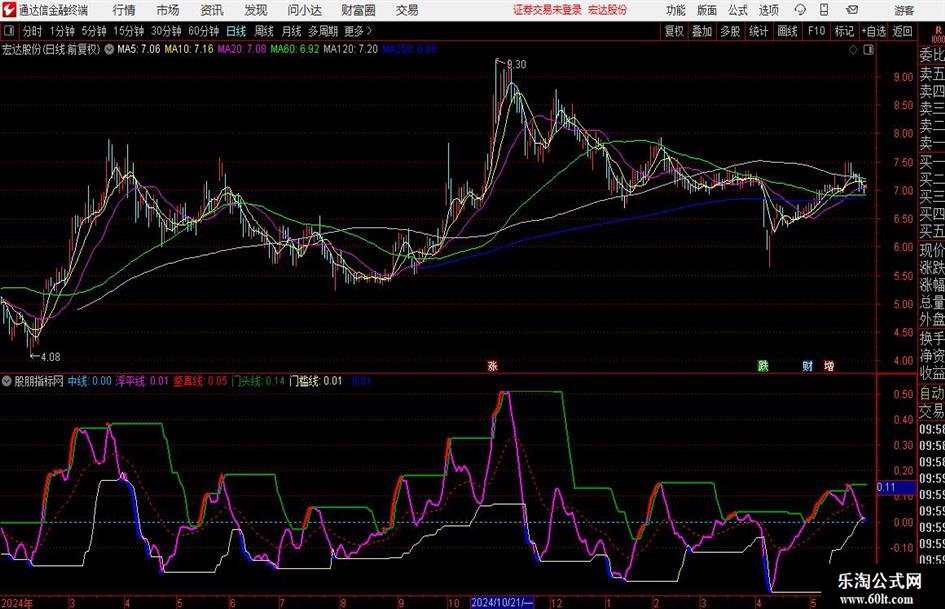Switch to 30分钟 period
Screen dimensions: 945x609
tap(166, 31)
